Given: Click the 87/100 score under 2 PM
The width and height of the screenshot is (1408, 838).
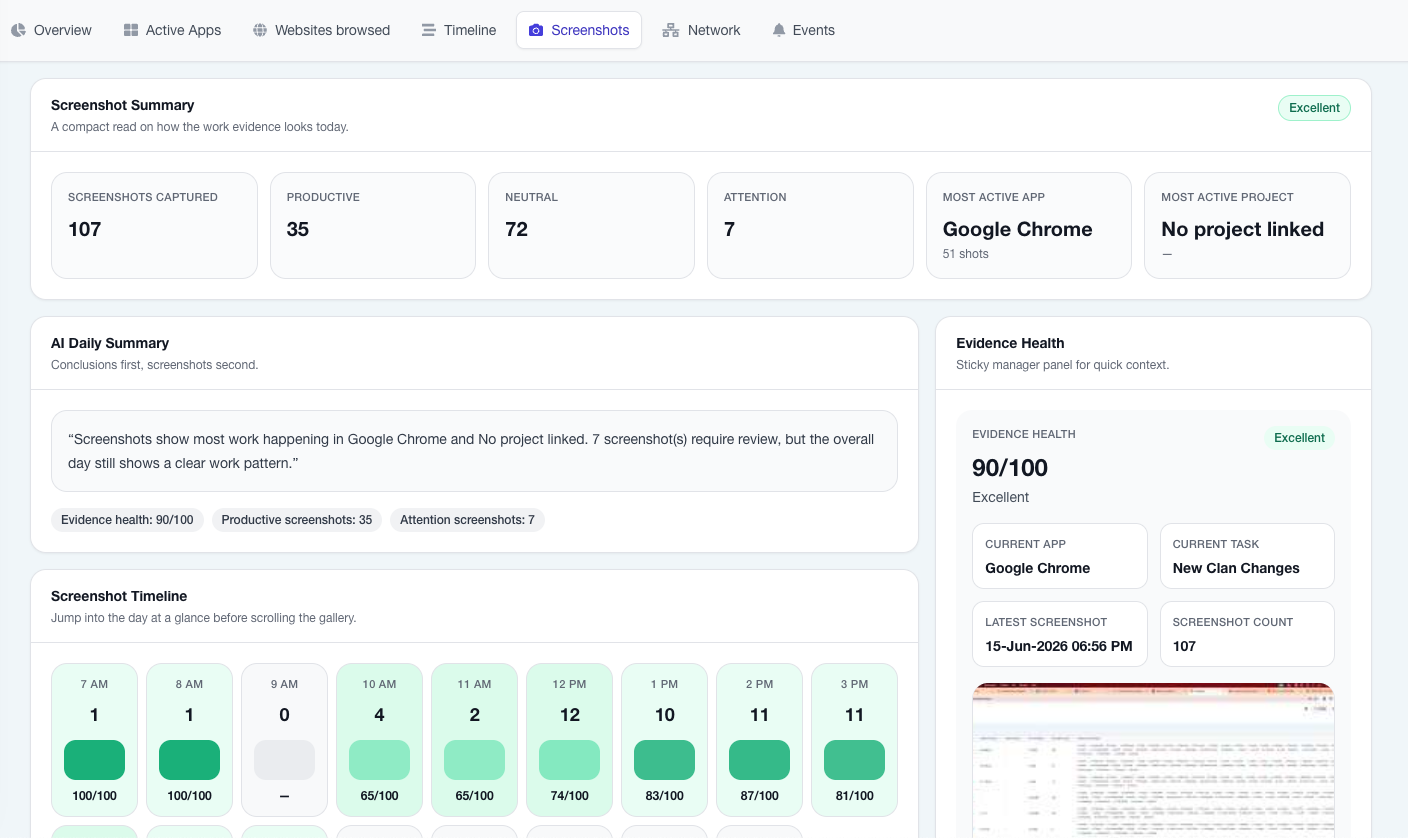Looking at the screenshot, I should [759, 796].
